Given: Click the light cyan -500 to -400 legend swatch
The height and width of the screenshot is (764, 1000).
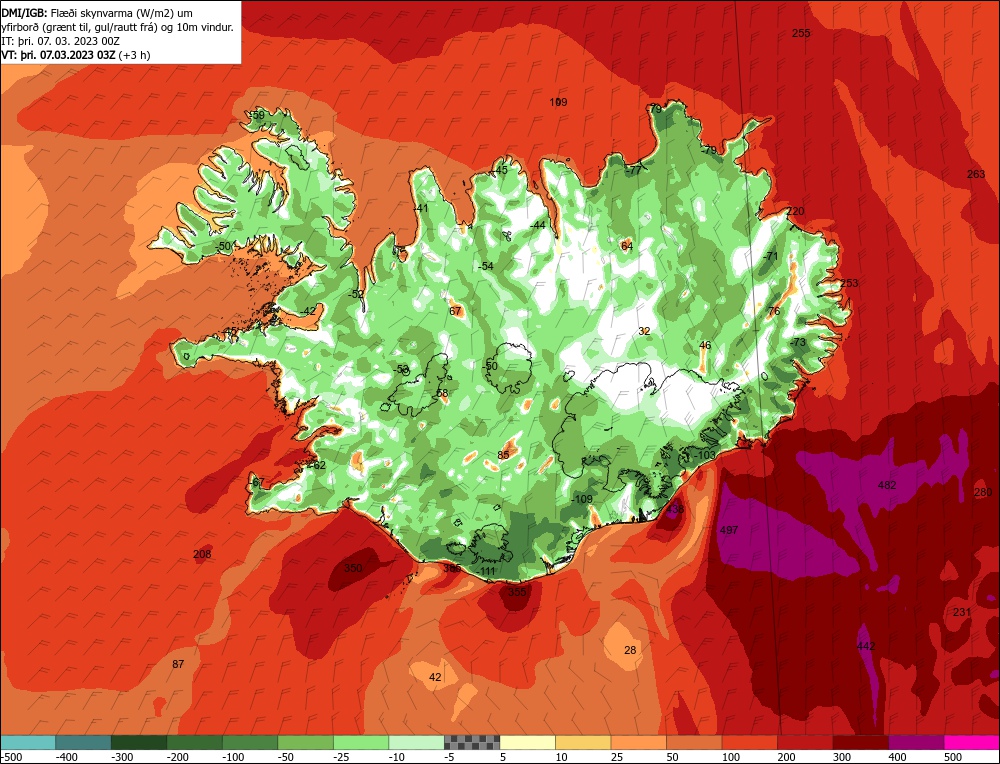Looking at the screenshot, I should 28,742.
